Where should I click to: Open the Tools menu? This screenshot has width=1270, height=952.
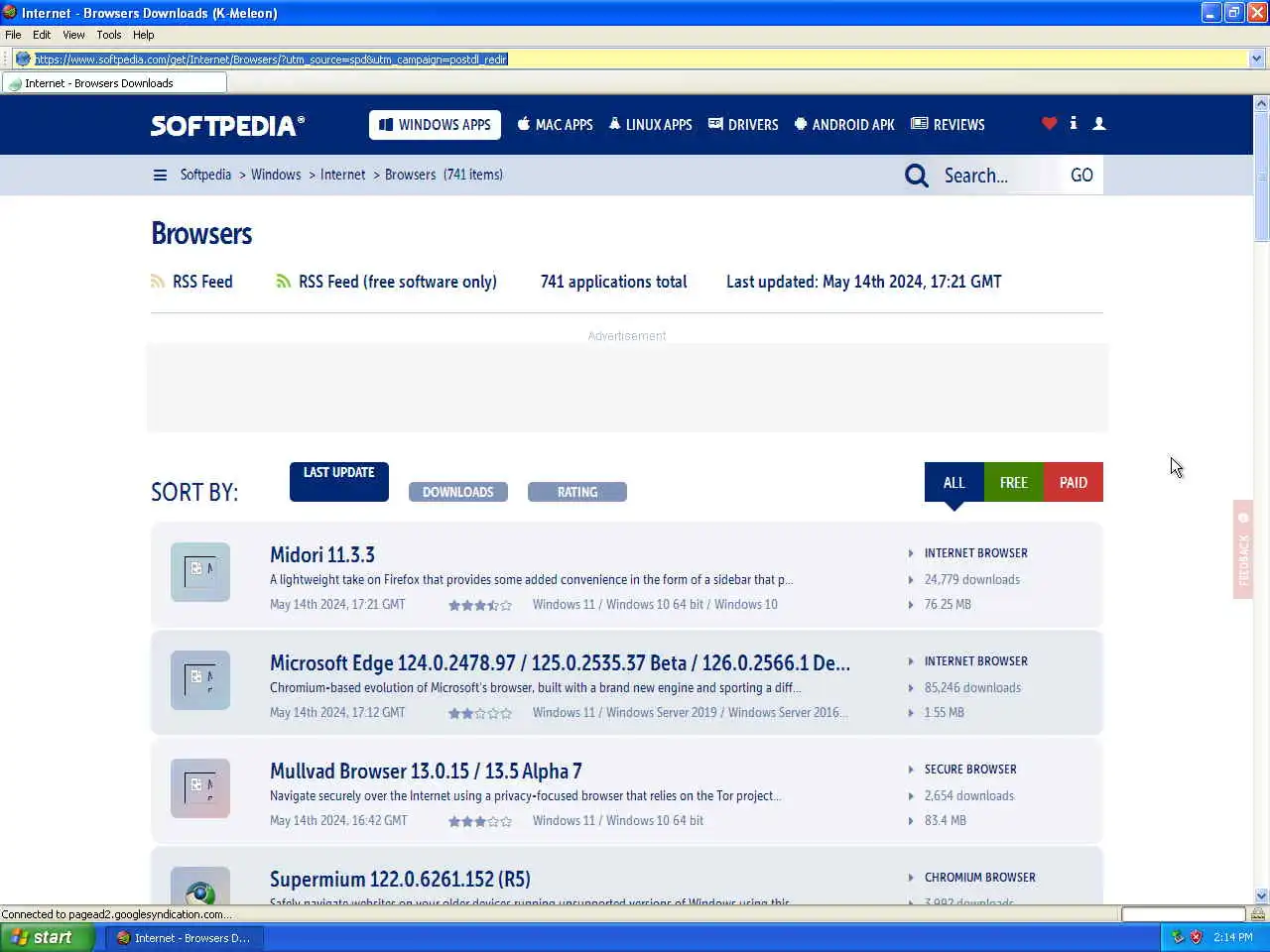[109, 35]
